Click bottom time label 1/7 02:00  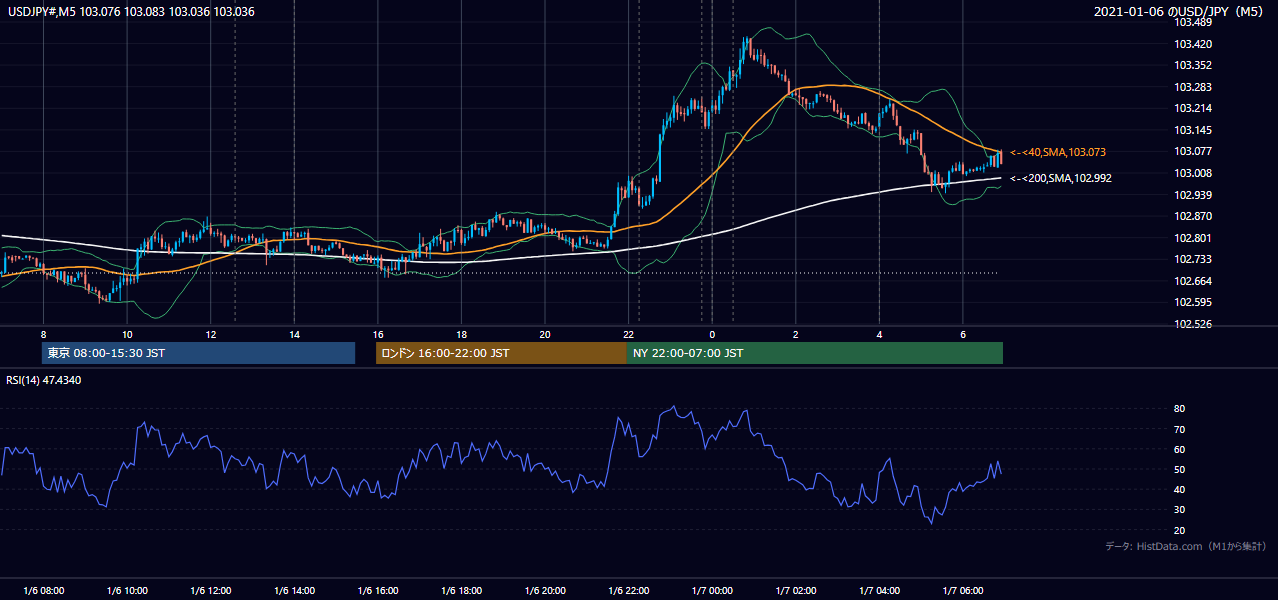795,591
